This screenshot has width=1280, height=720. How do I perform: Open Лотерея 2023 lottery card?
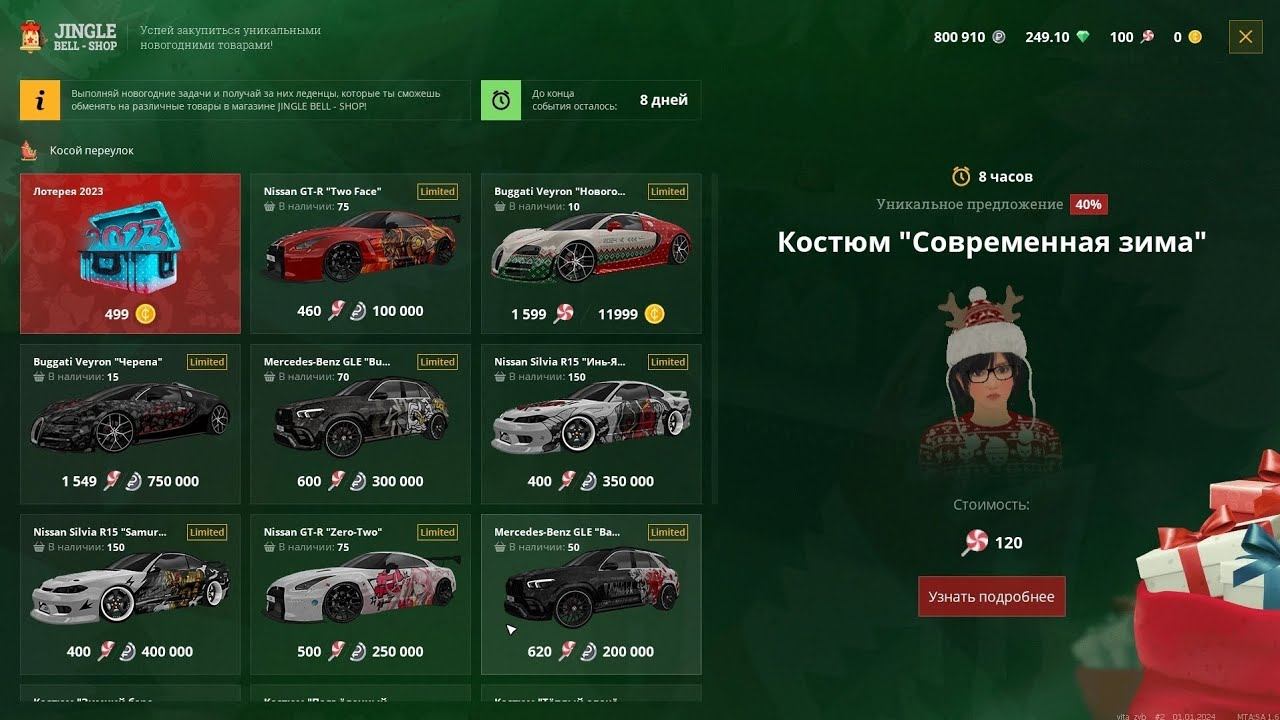pyautogui.click(x=130, y=254)
